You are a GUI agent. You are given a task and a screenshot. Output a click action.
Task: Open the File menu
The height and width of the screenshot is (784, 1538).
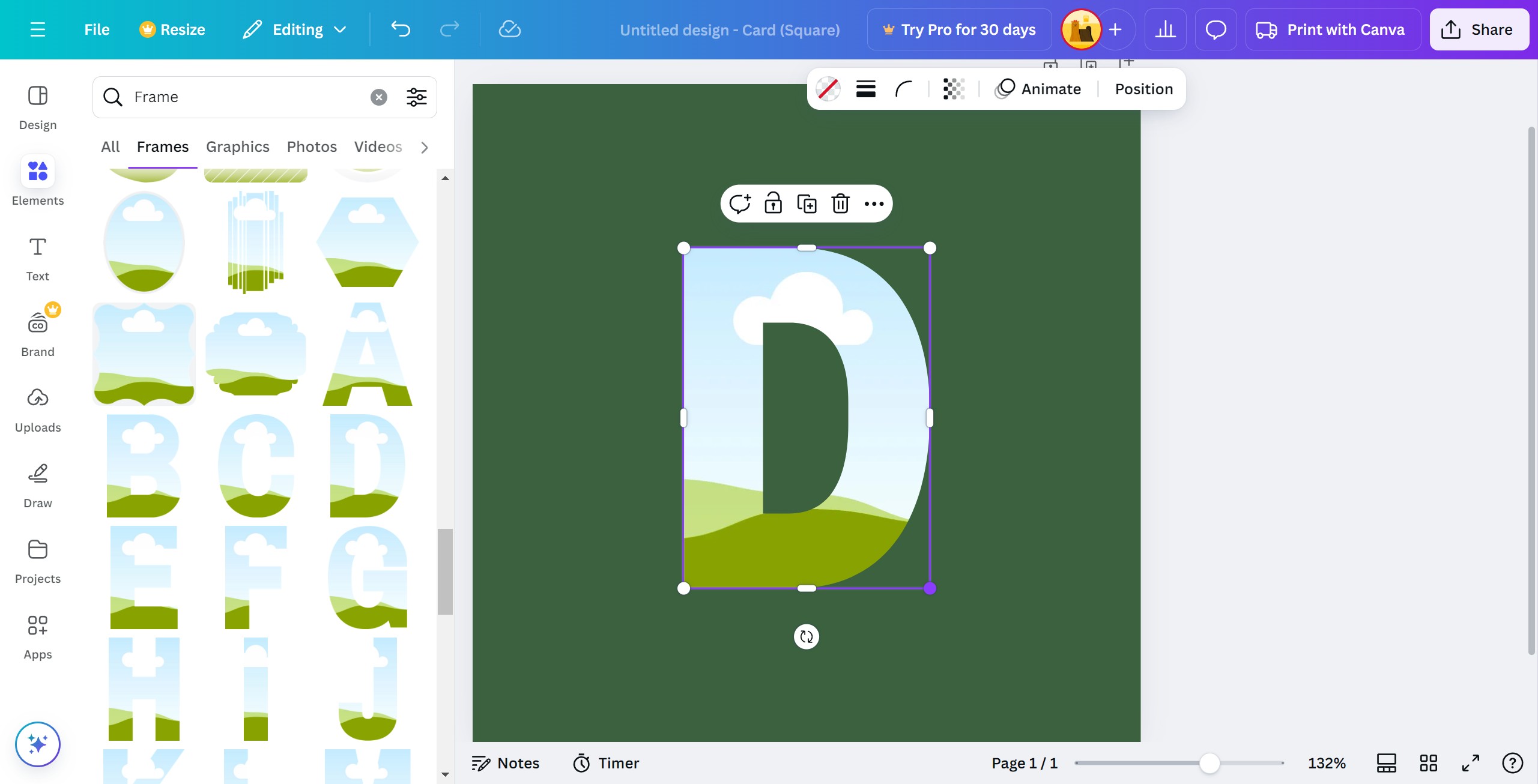tap(97, 29)
